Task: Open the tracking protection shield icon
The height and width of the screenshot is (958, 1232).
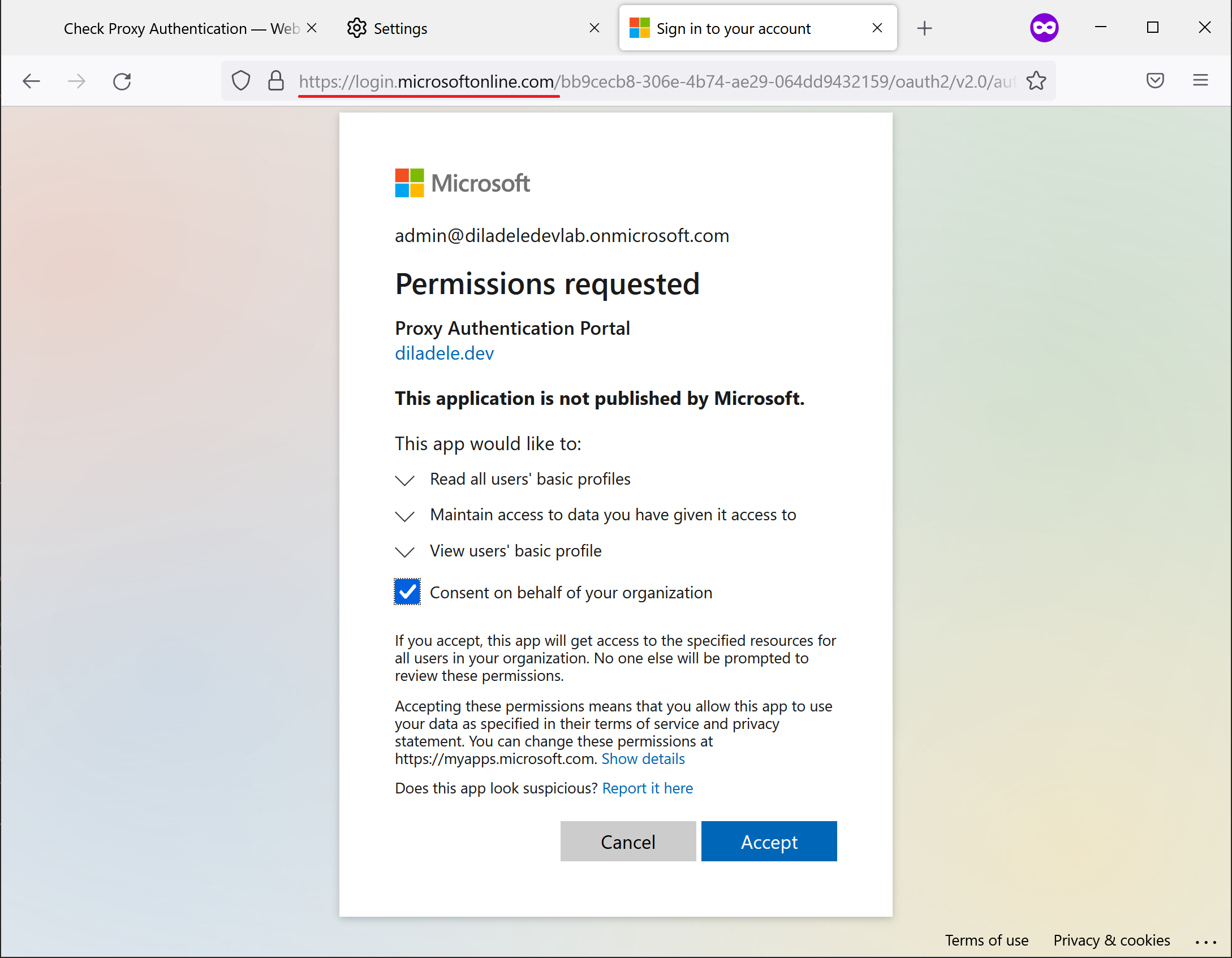Action: click(x=241, y=81)
